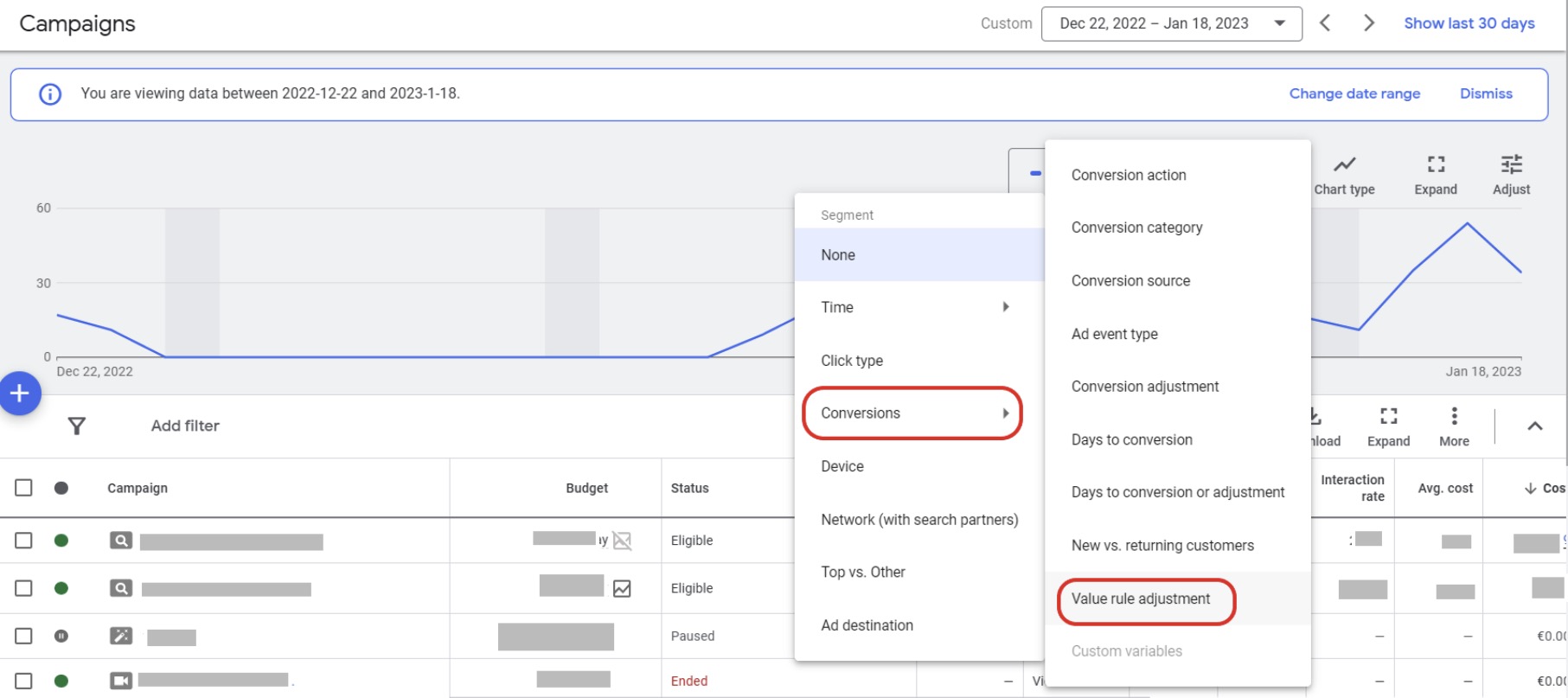Viewport: 1568px width, 698px height.
Task: Select the first campaign row checkbox
Action: coord(24,541)
